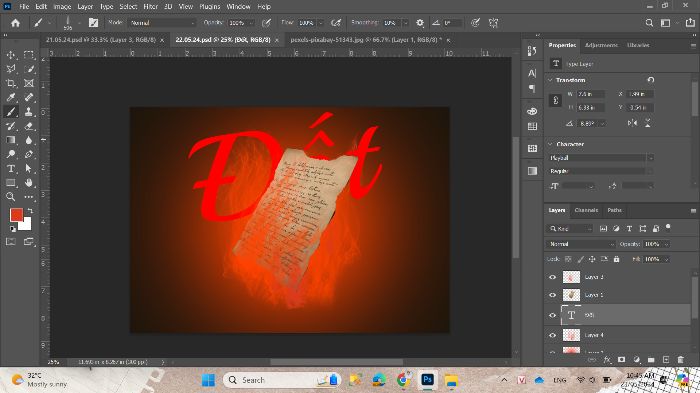Toggle lock all padlock
Image resolution: width=700 pixels, height=393 pixels.
[x=617, y=259]
